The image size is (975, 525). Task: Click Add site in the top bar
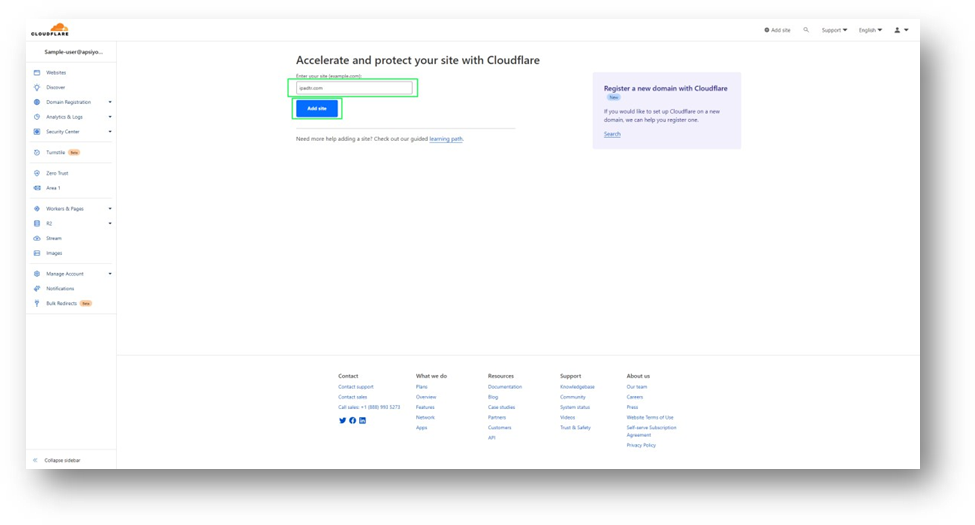tap(777, 30)
